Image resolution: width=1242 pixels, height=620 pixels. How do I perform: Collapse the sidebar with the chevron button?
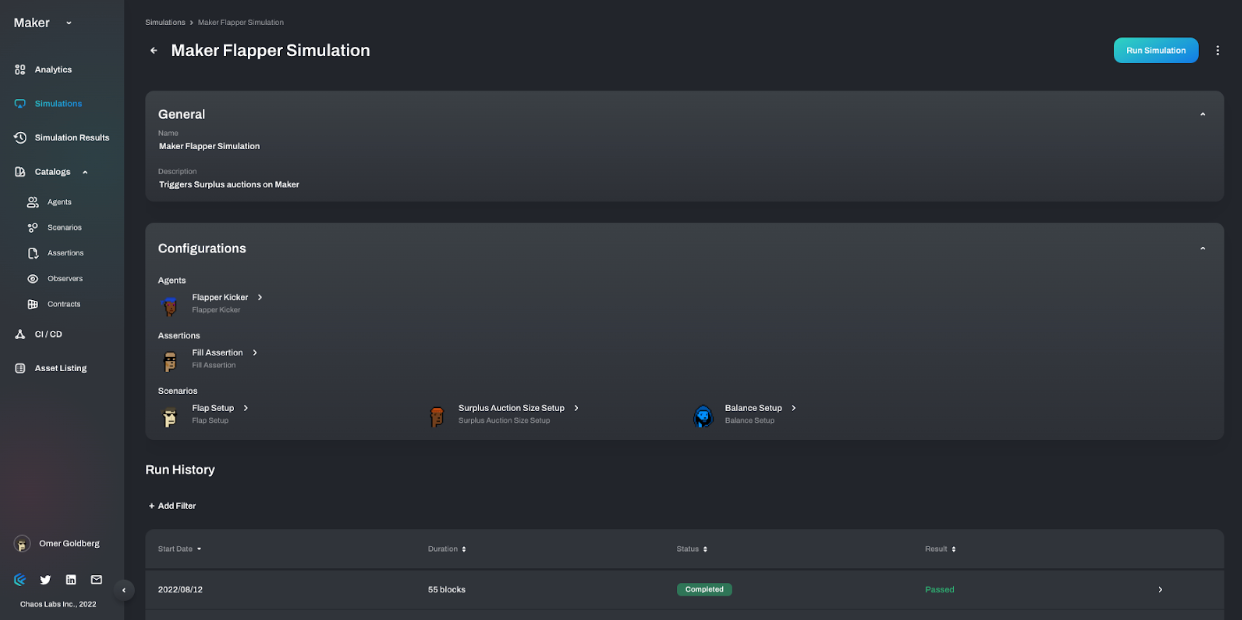(124, 590)
